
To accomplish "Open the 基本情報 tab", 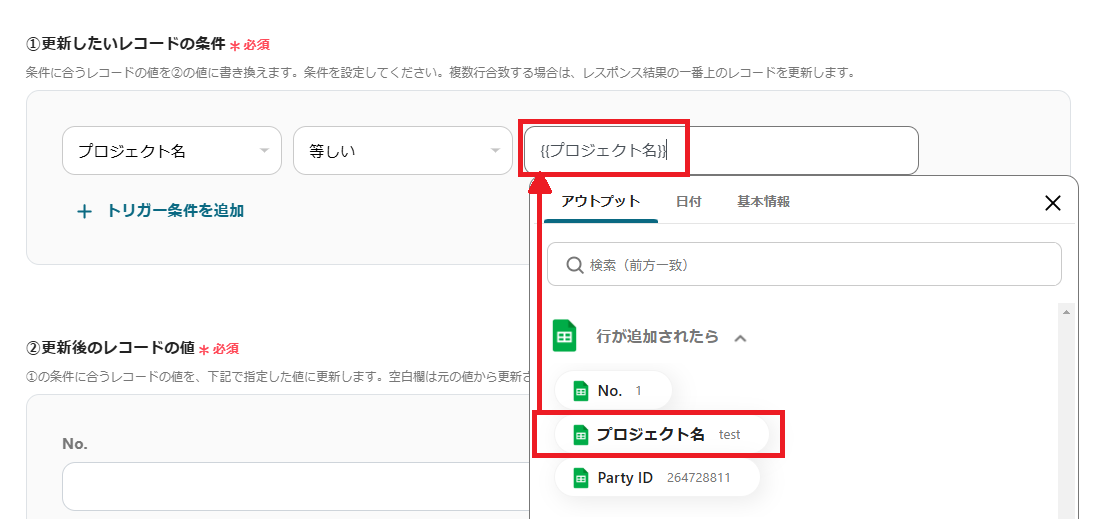I will click(x=763, y=202).
